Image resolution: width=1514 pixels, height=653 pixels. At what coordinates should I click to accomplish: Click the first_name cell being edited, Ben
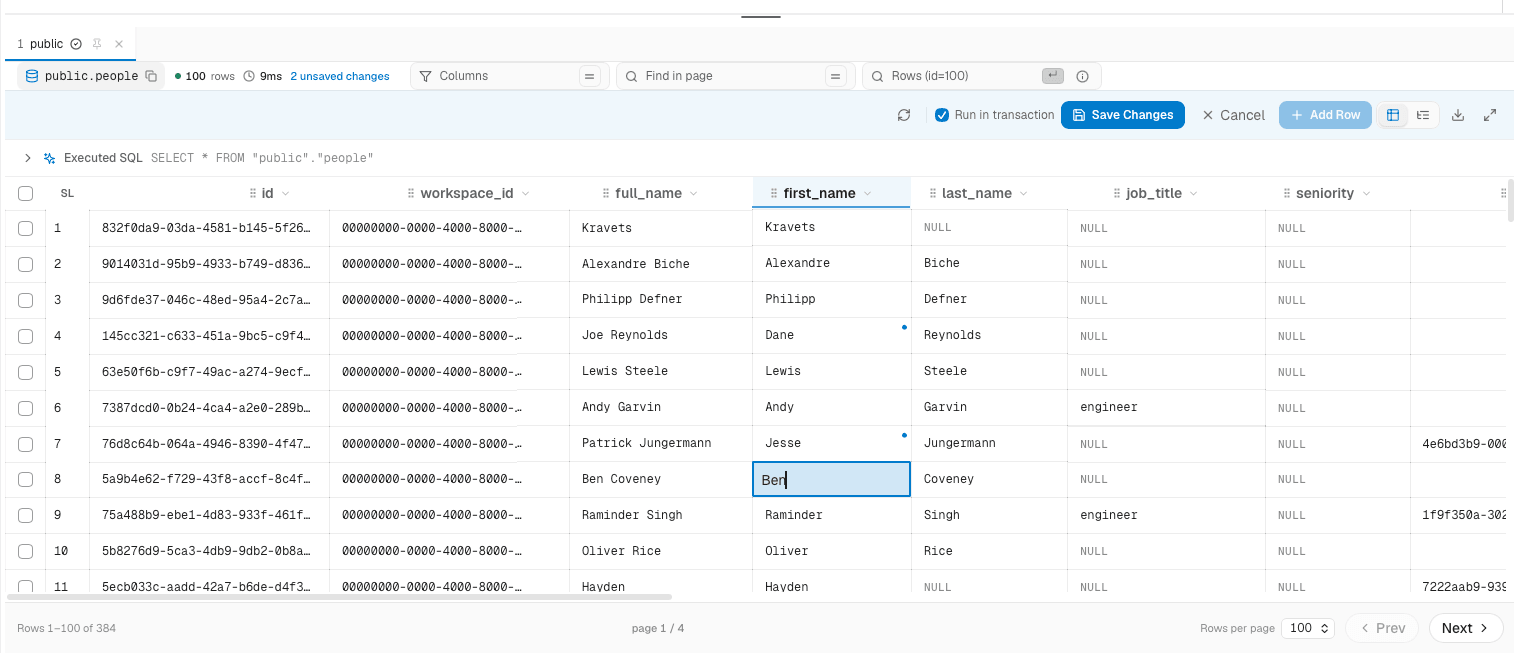tap(831, 480)
